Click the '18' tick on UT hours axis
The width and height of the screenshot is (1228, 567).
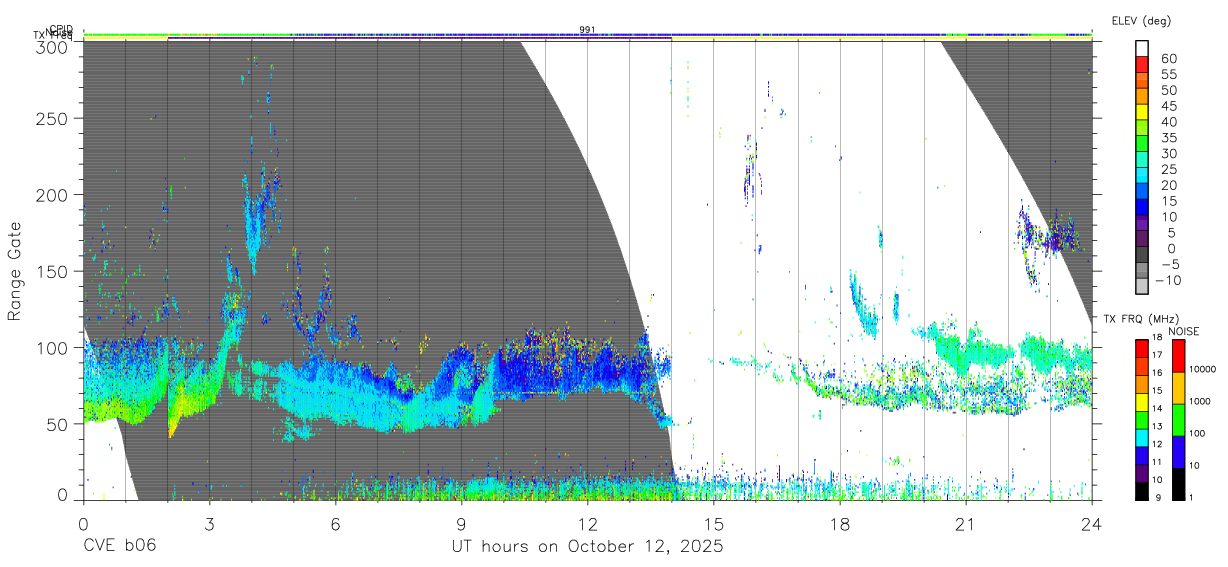tap(840, 524)
